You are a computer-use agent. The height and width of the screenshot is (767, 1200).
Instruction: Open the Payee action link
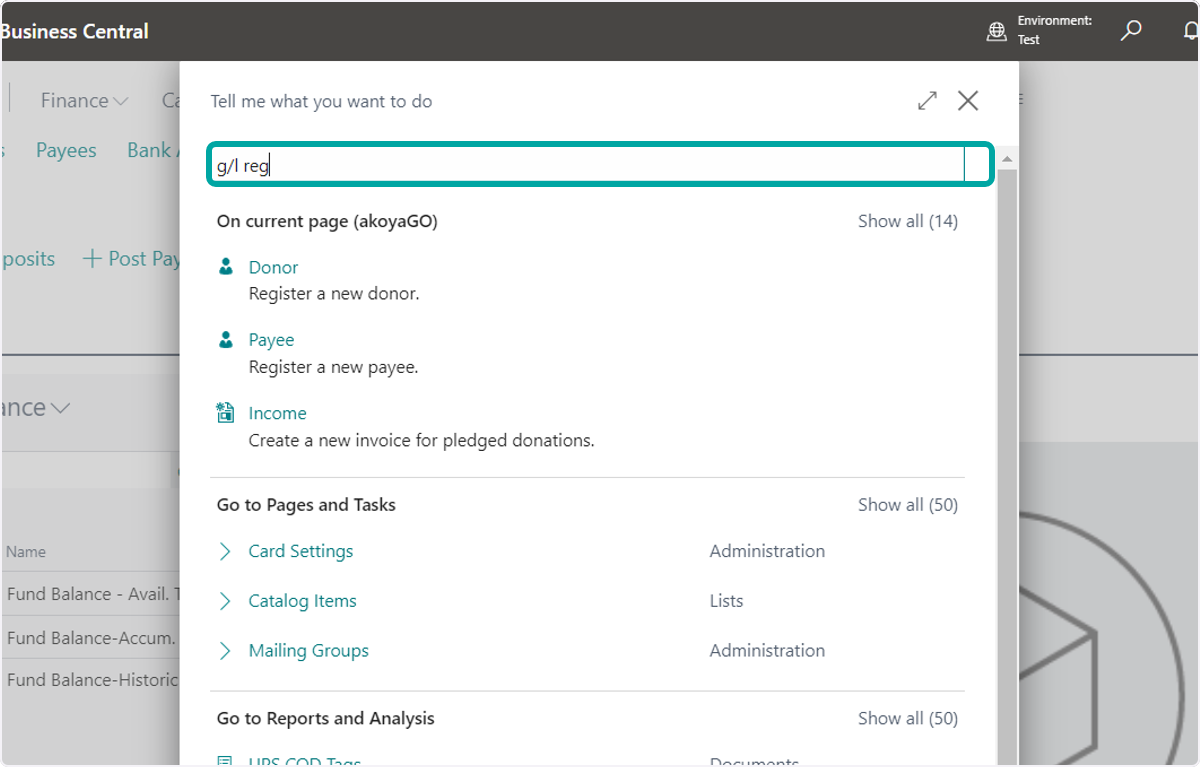click(271, 340)
